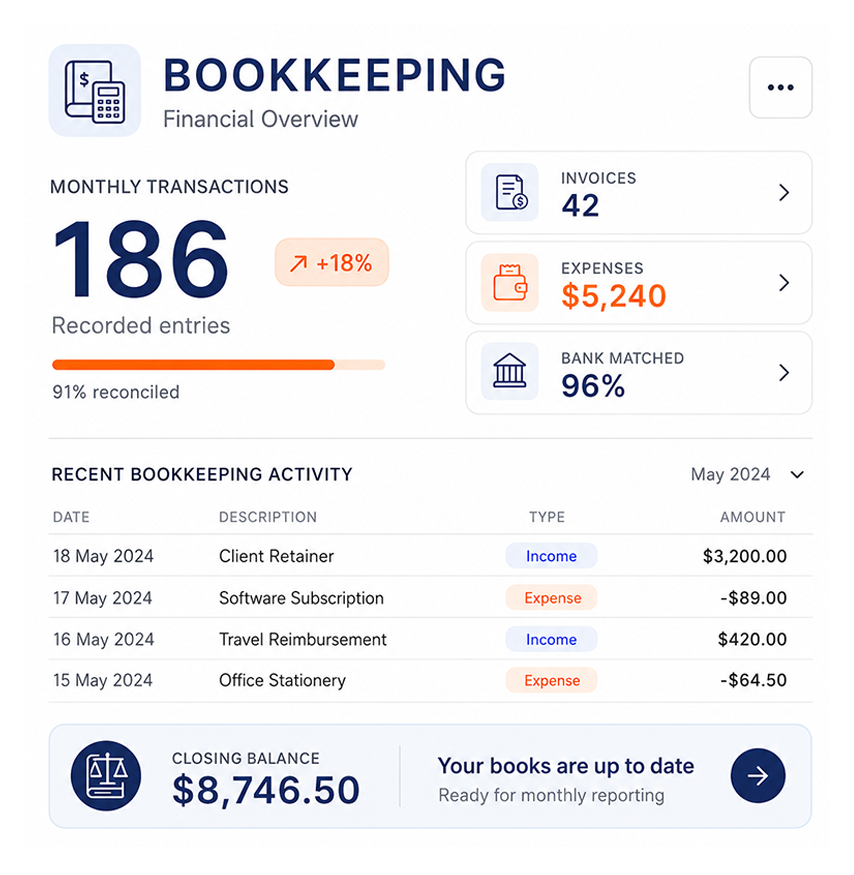Expand the Expenses card chevron
Image resolution: width=854 pixels, height=875 pixels.
tap(784, 283)
